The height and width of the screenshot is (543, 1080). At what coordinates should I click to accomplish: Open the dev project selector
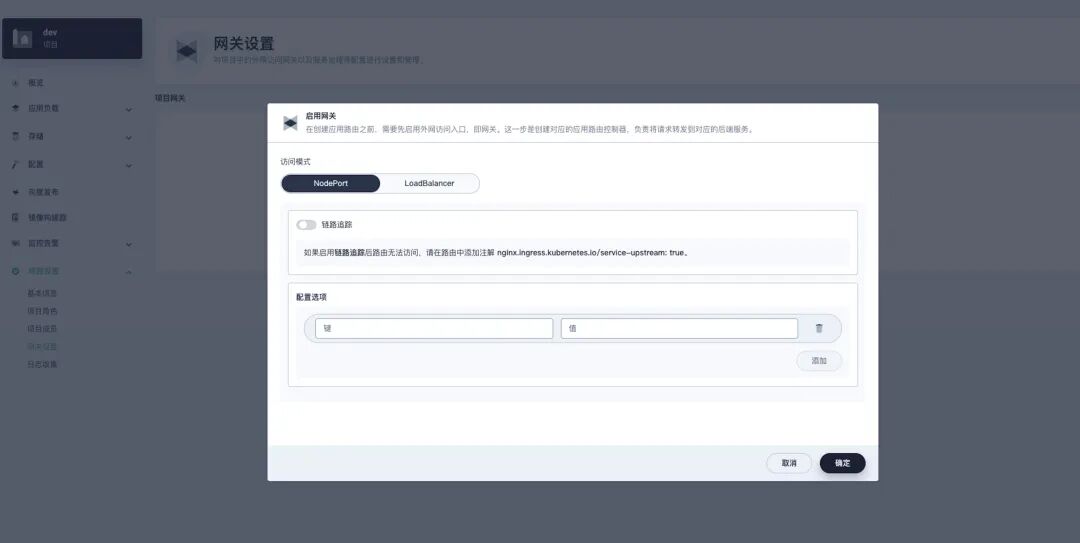pos(72,39)
